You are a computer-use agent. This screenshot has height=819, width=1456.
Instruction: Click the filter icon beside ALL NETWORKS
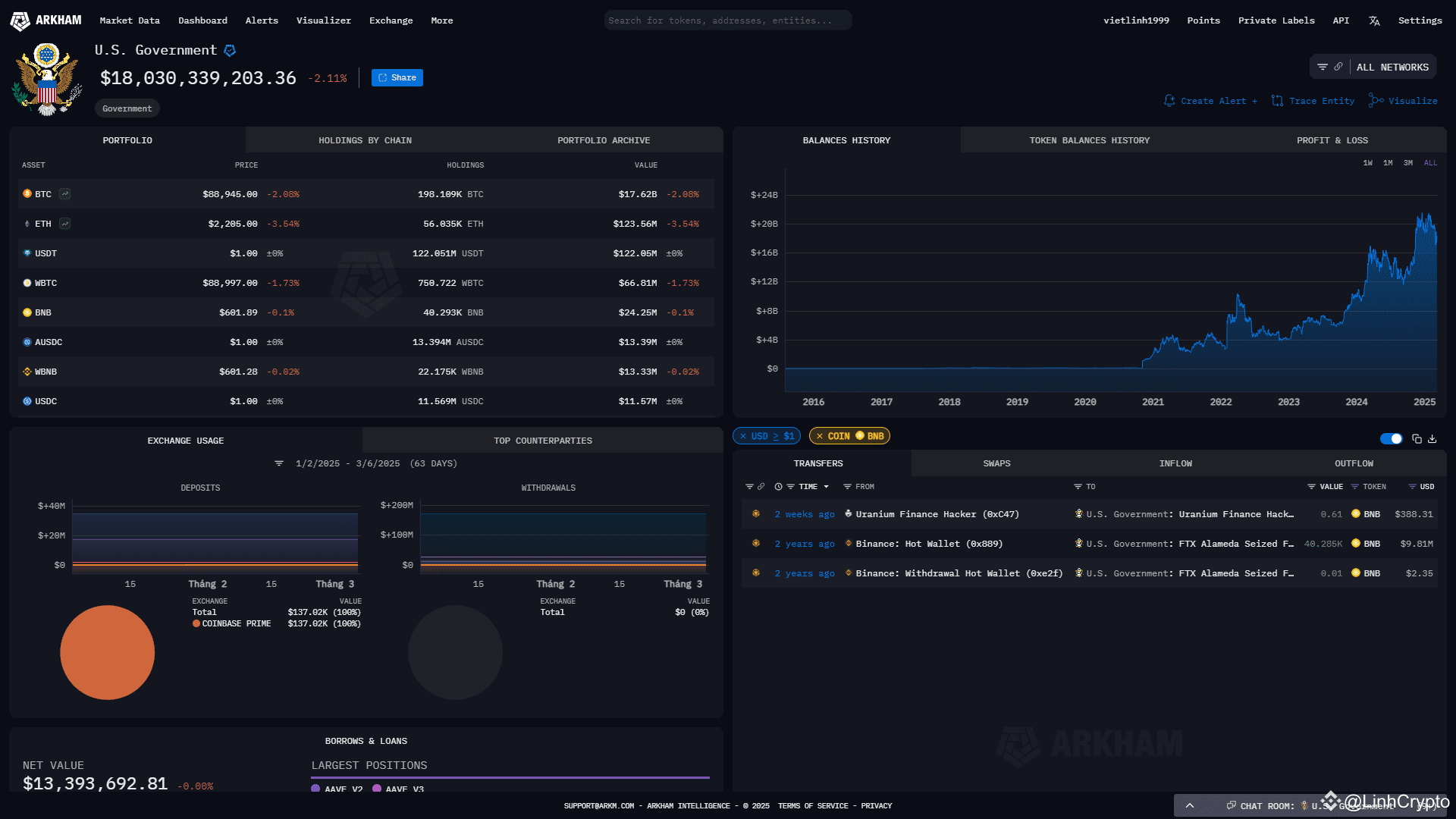tap(1323, 67)
